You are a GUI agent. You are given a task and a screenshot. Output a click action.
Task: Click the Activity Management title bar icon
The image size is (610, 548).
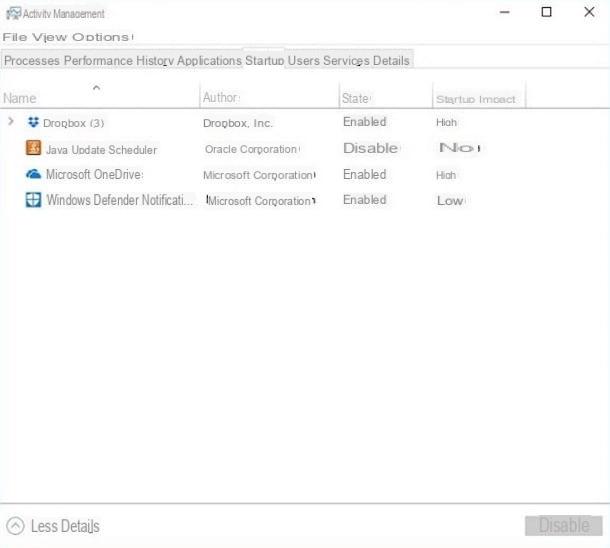(13, 14)
